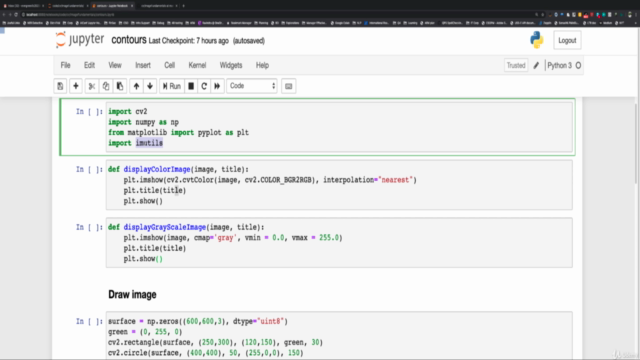The width and height of the screenshot is (640, 360).
Task: Click the highlighted imutils word
Action: 149,143
